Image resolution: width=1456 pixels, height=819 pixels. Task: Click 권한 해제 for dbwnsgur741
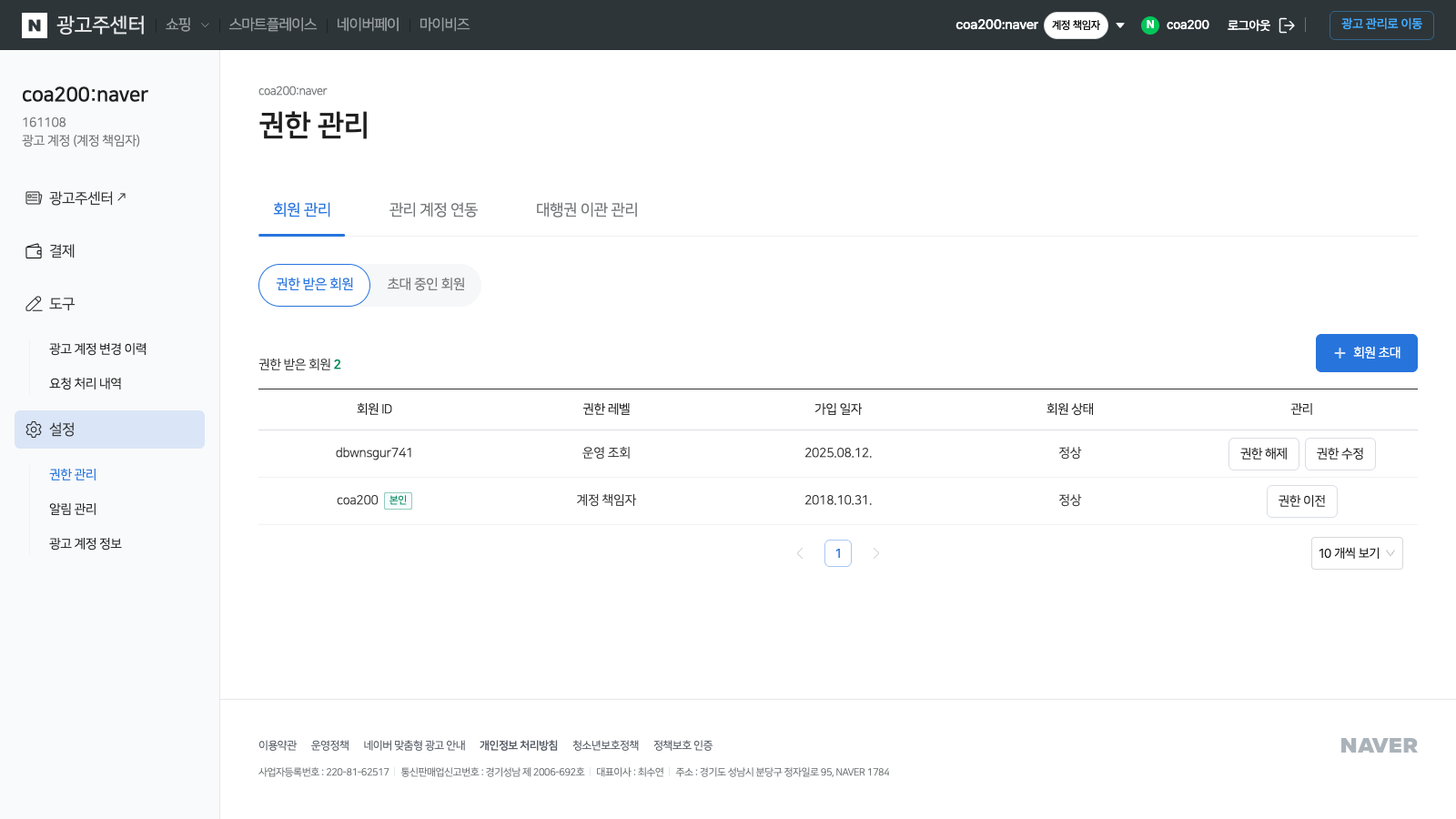tap(1264, 453)
